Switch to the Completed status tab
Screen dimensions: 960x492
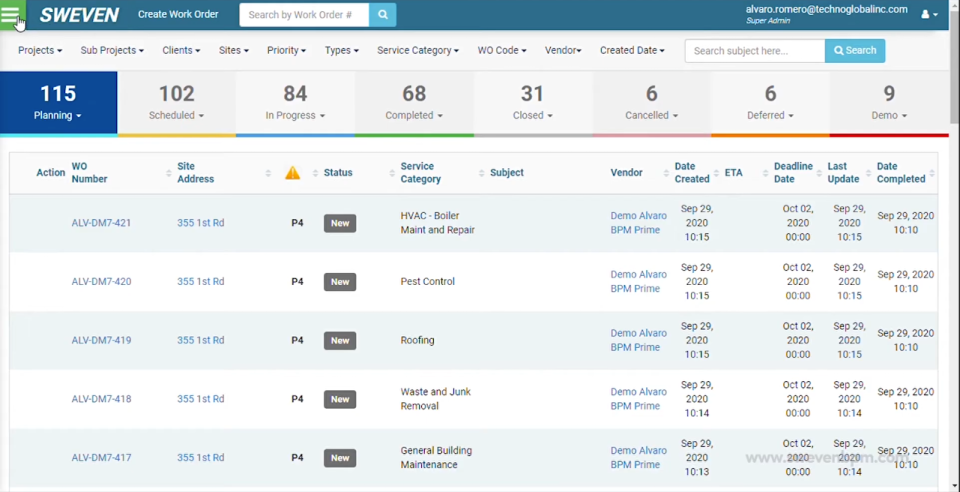pyautogui.click(x=414, y=103)
